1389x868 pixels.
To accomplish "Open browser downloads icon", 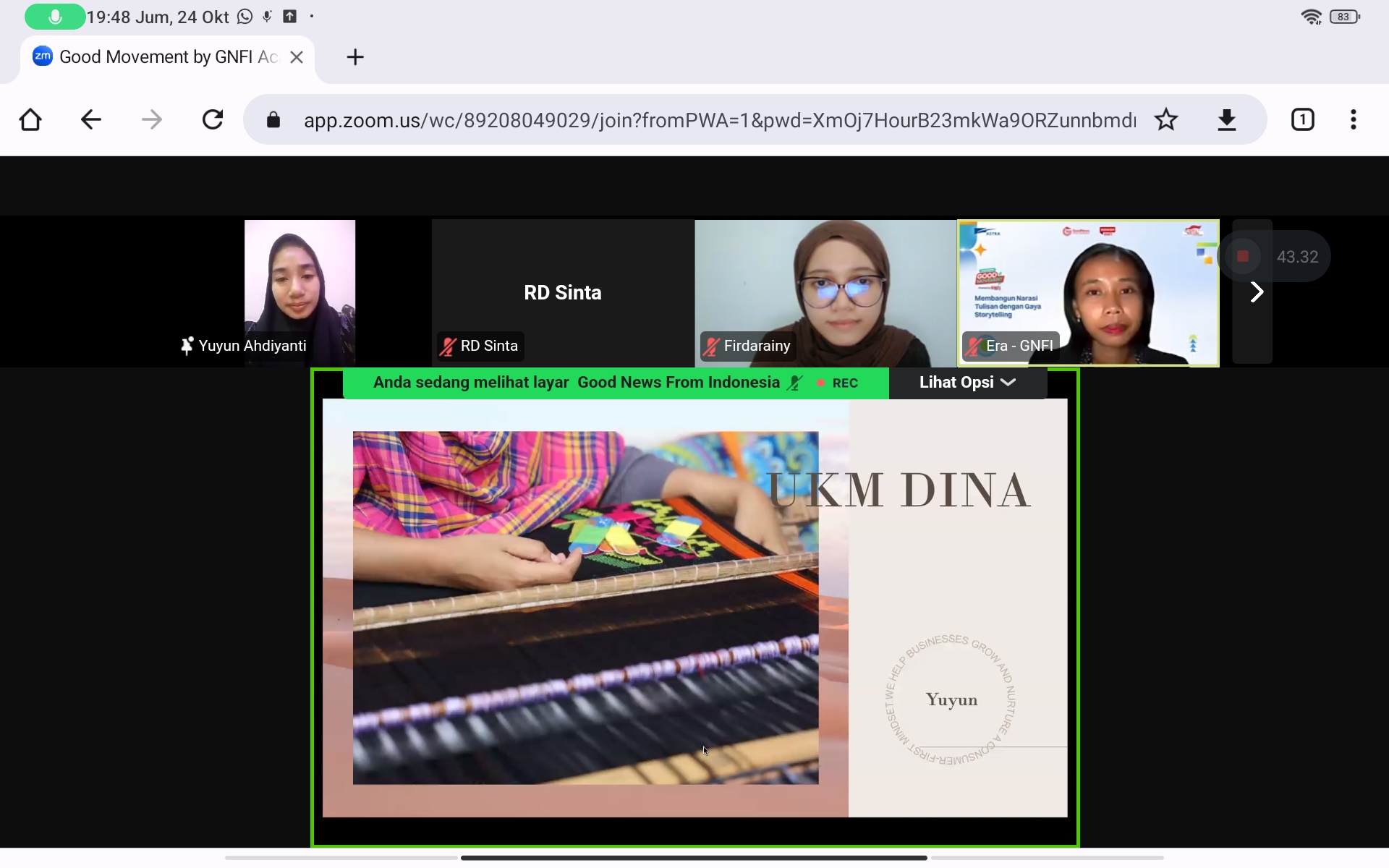I will tap(1226, 119).
